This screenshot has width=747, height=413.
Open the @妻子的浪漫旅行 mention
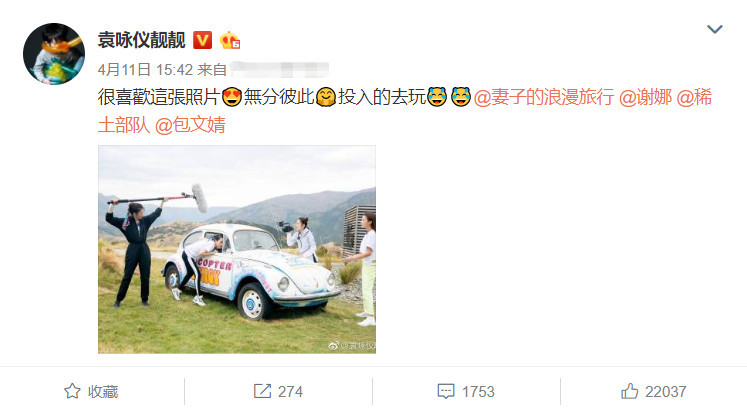point(544,97)
